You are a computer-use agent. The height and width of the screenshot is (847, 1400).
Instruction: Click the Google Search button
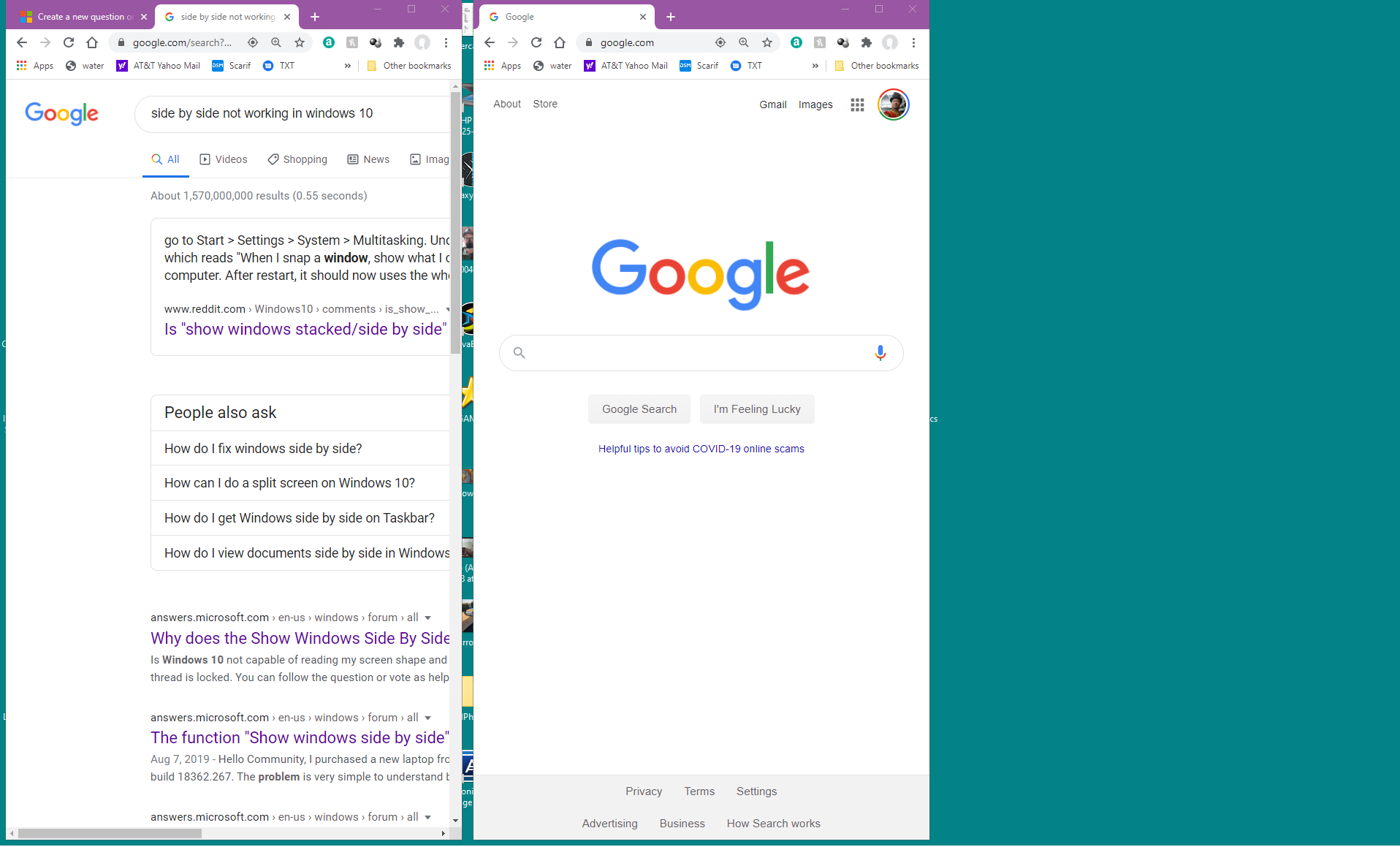pos(639,409)
